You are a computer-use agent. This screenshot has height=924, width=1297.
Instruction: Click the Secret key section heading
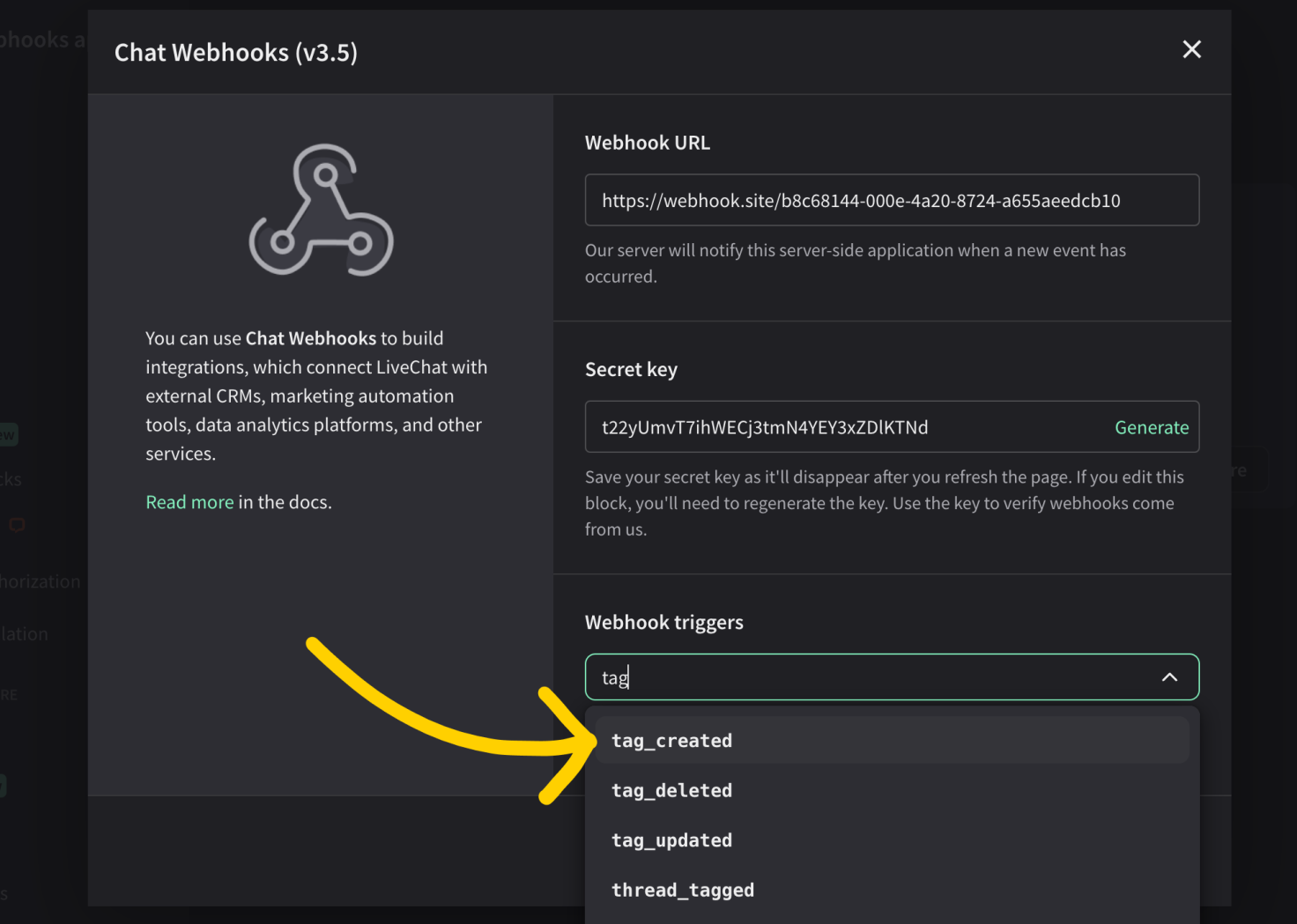click(x=631, y=370)
